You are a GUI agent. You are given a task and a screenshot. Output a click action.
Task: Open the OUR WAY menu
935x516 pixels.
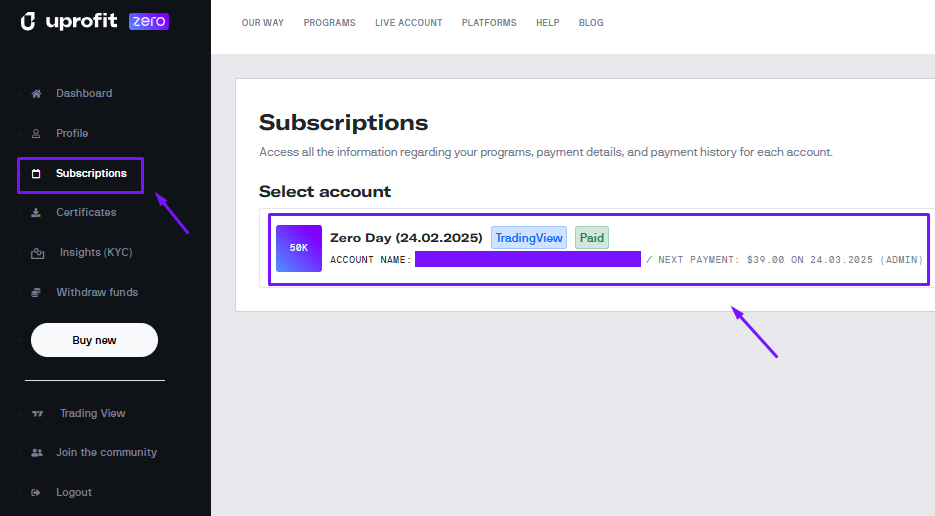[x=263, y=23]
